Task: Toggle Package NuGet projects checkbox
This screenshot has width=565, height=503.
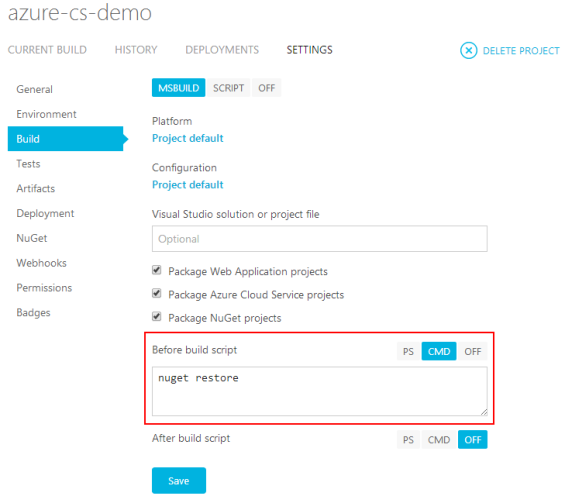Action: 156,317
